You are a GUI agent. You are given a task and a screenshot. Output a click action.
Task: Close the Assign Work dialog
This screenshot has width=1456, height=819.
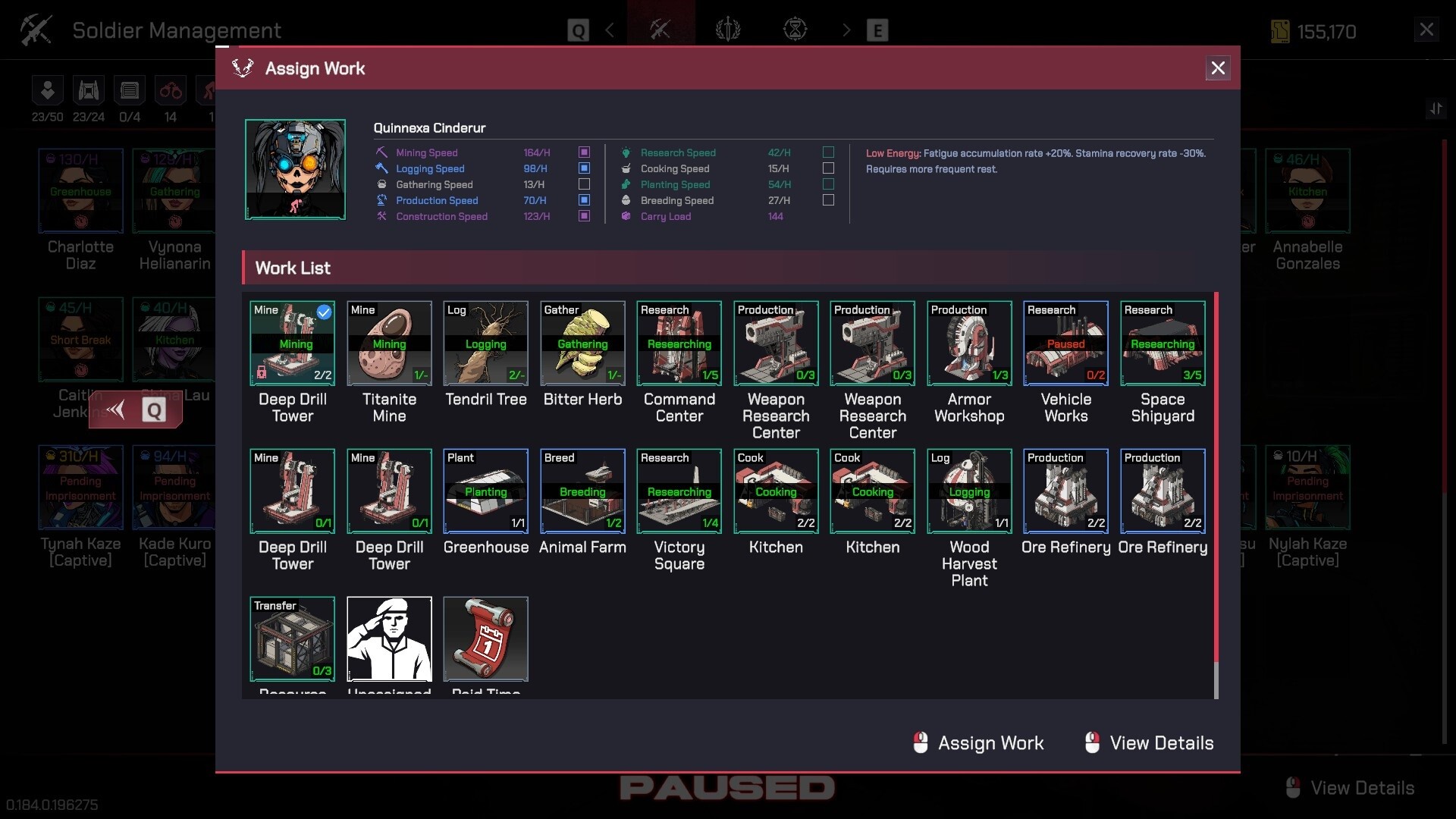(x=1218, y=68)
